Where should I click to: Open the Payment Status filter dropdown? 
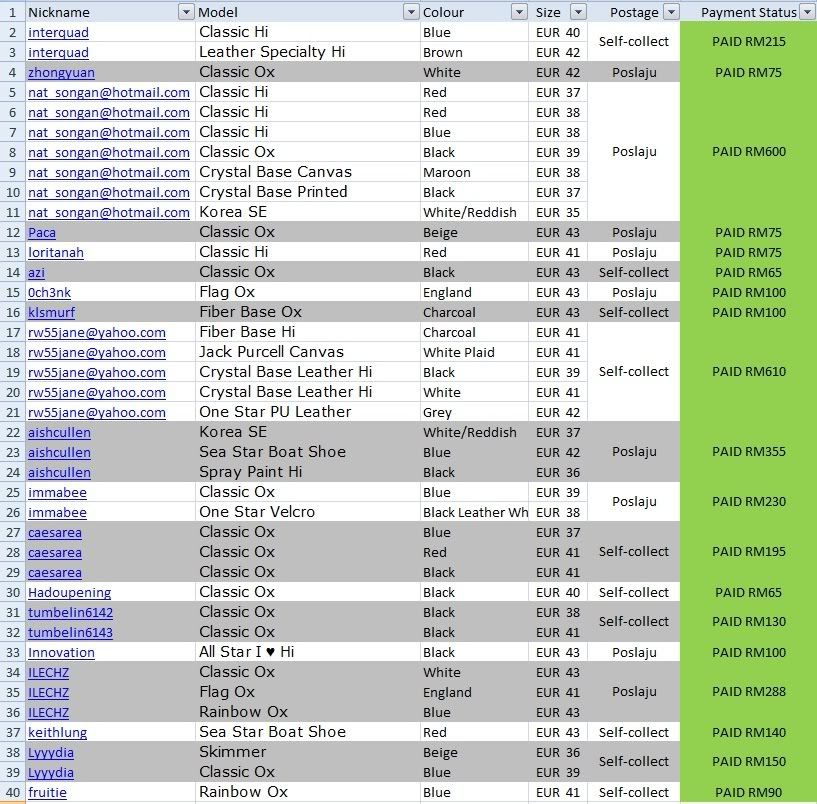(x=806, y=12)
